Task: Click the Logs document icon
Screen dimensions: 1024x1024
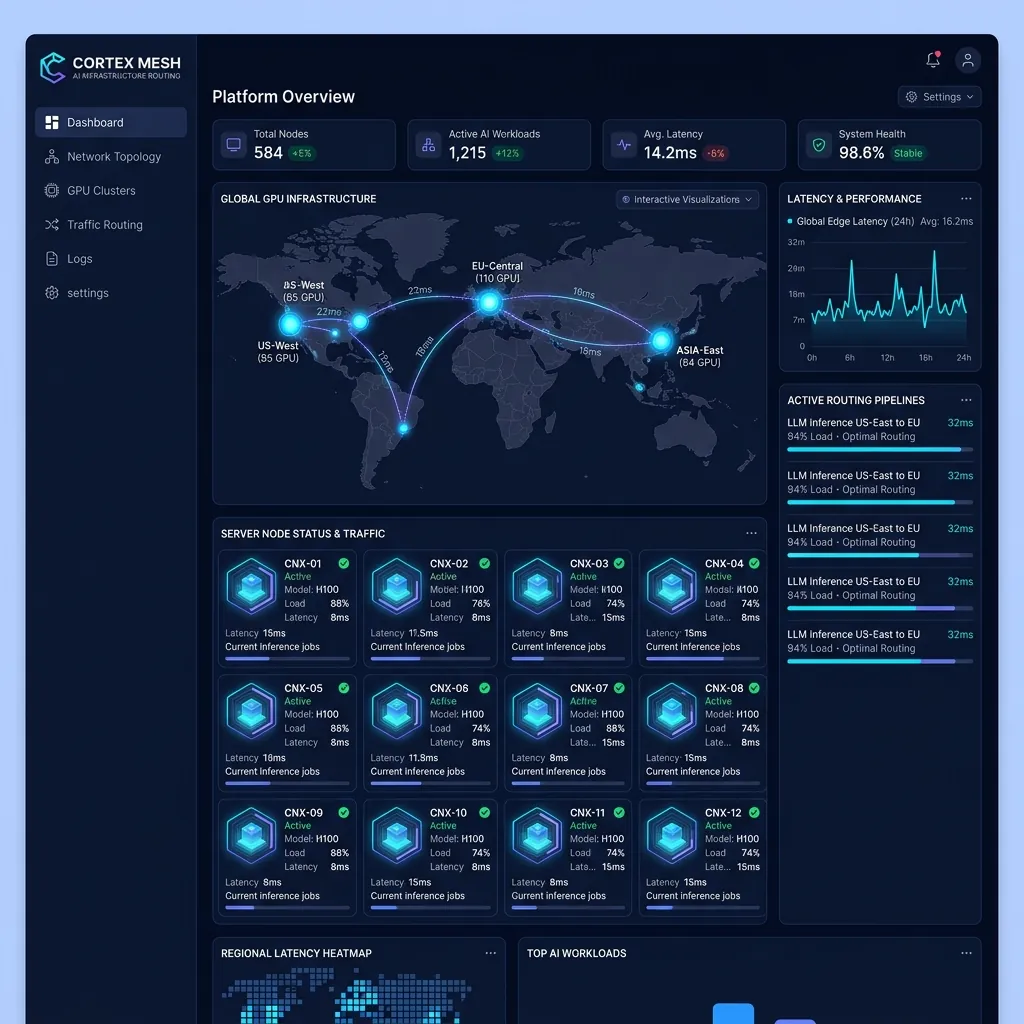Action: (x=52, y=259)
